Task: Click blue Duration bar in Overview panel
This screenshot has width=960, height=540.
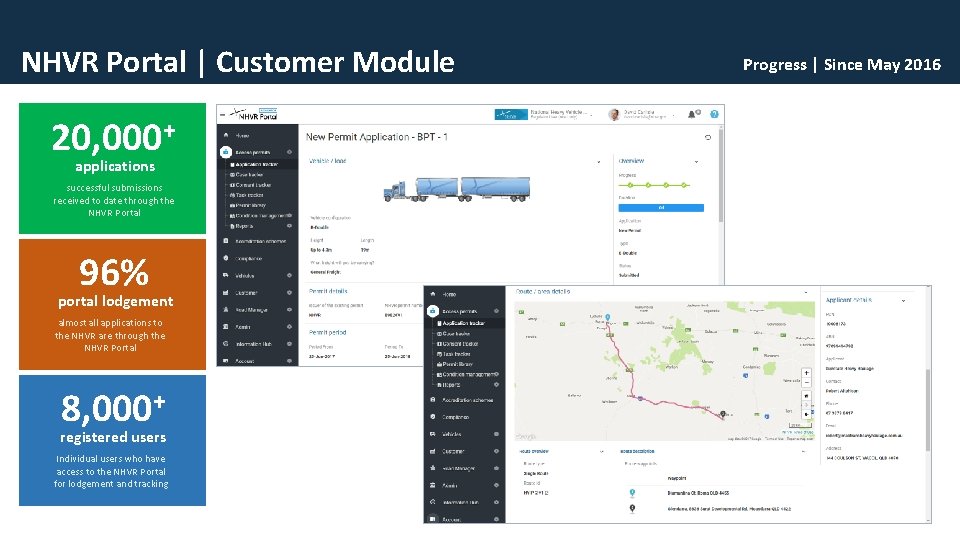Action: point(661,208)
